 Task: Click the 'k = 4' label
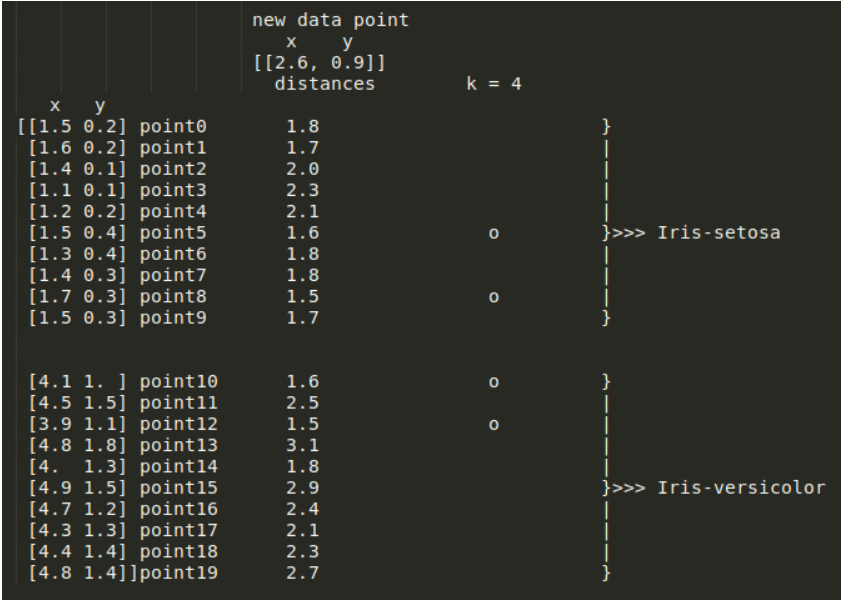click(x=494, y=84)
